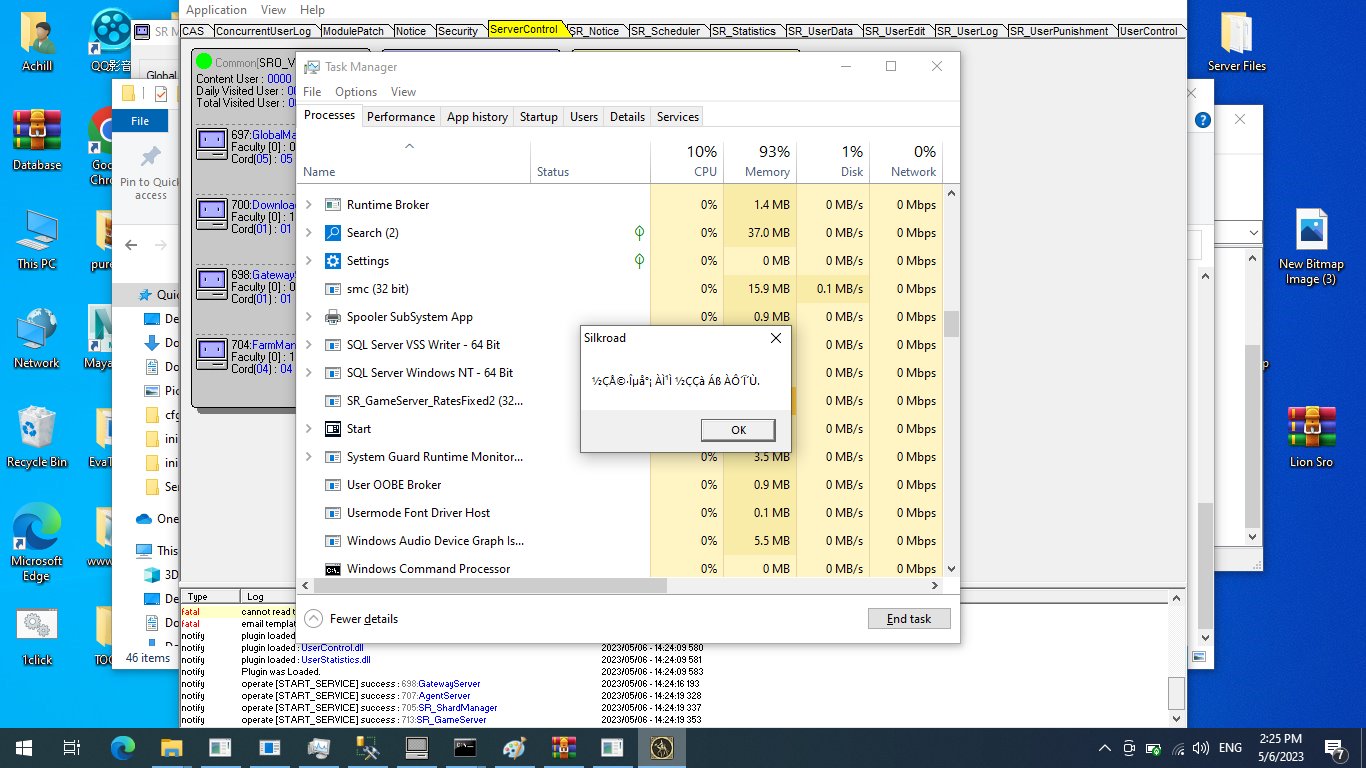Click the Command Prompt taskbar icon

click(465, 747)
